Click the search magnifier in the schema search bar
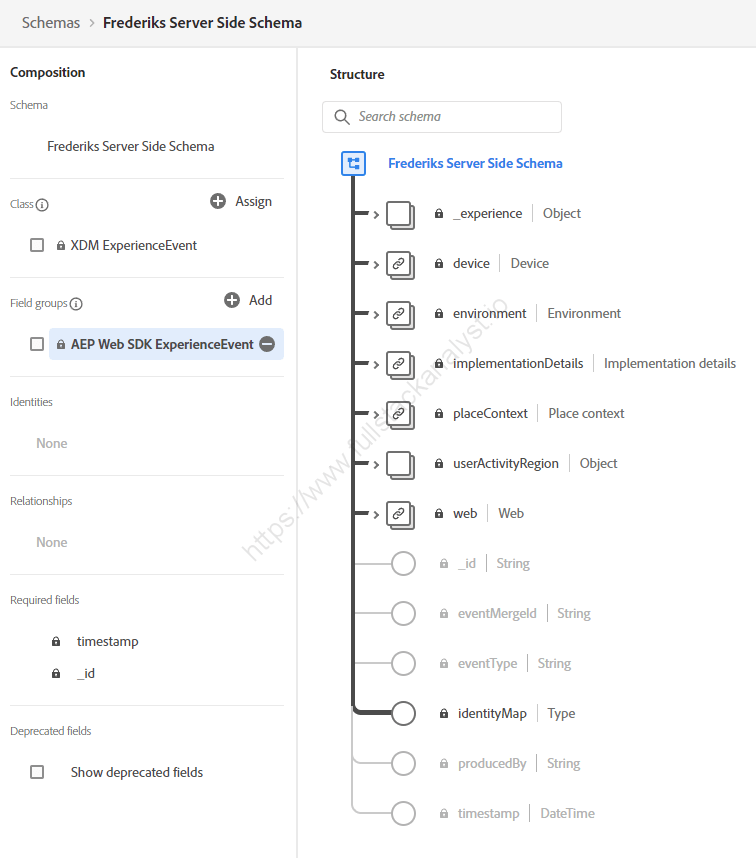The height and width of the screenshot is (858, 756). coord(341,117)
